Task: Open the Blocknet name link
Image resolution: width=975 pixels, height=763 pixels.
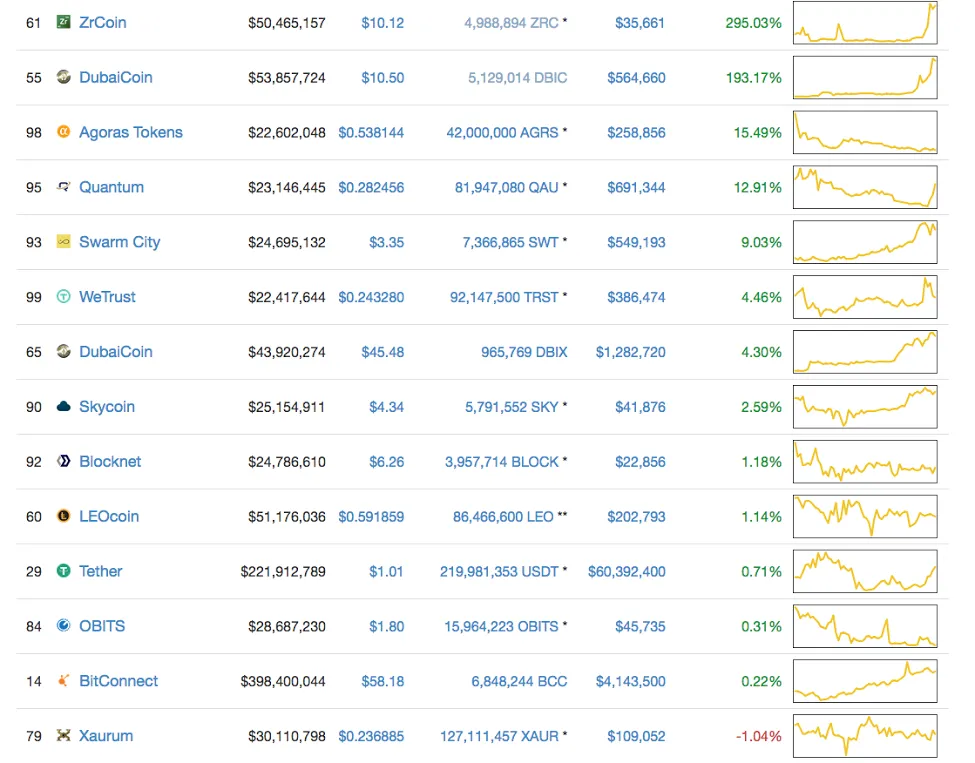Action: pos(110,461)
